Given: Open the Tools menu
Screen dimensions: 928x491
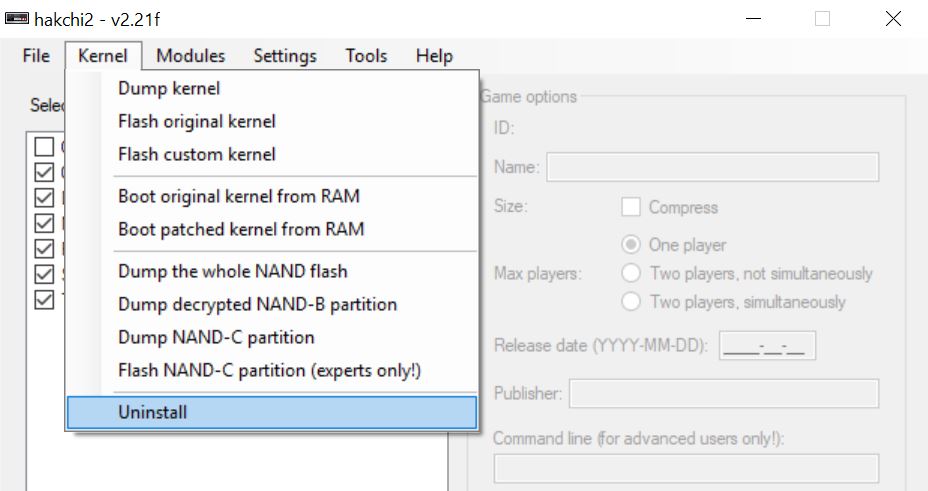Looking at the screenshot, I should [x=366, y=56].
